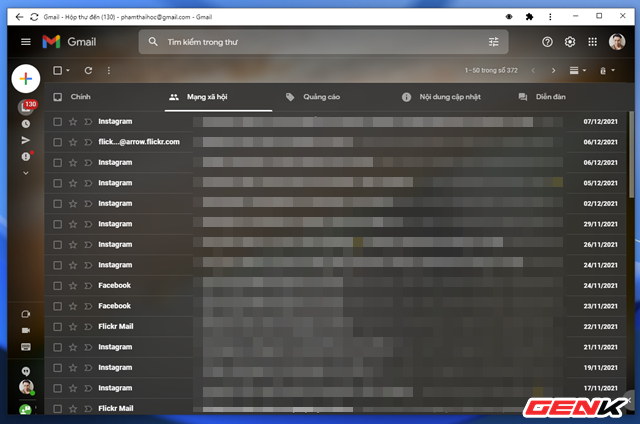
Task: Open the display density dropdown
Action: click(578, 71)
